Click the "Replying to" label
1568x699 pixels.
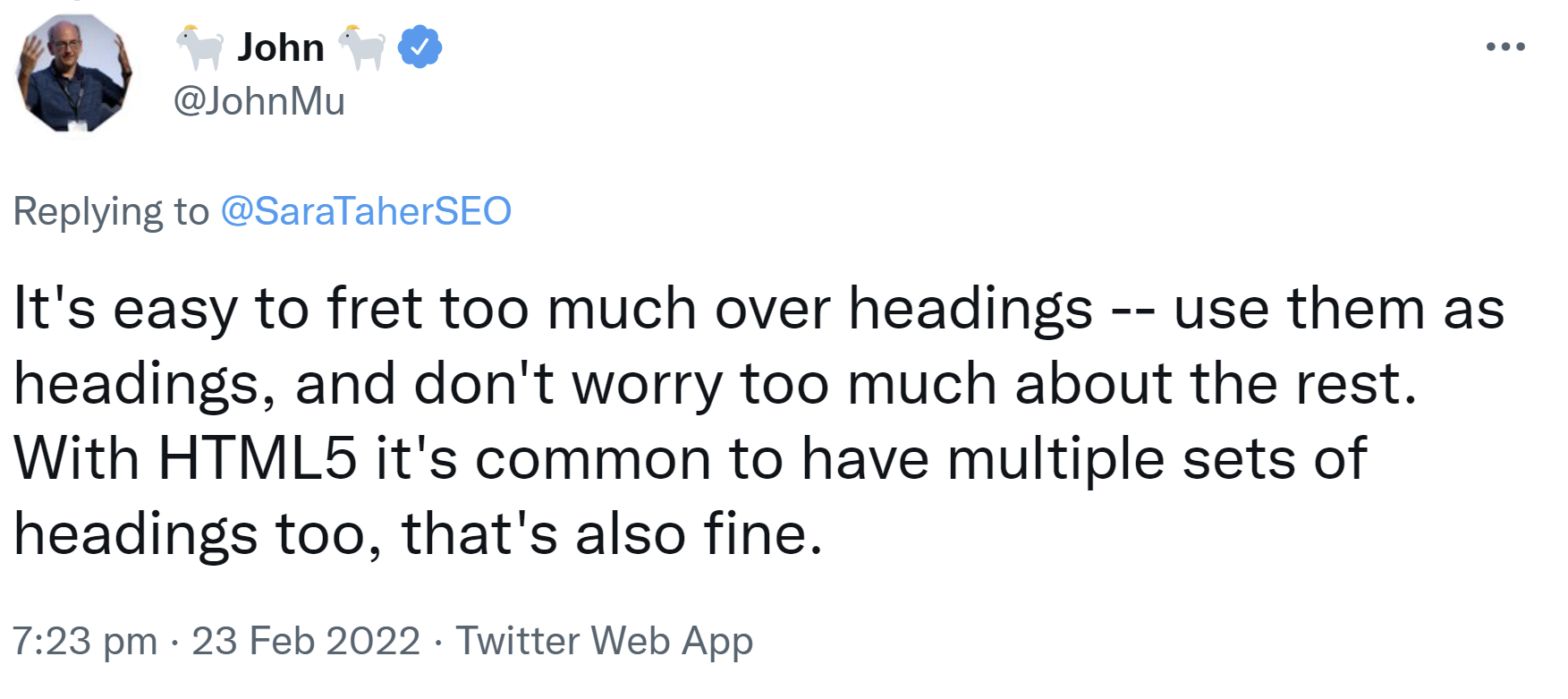[x=111, y=211]
